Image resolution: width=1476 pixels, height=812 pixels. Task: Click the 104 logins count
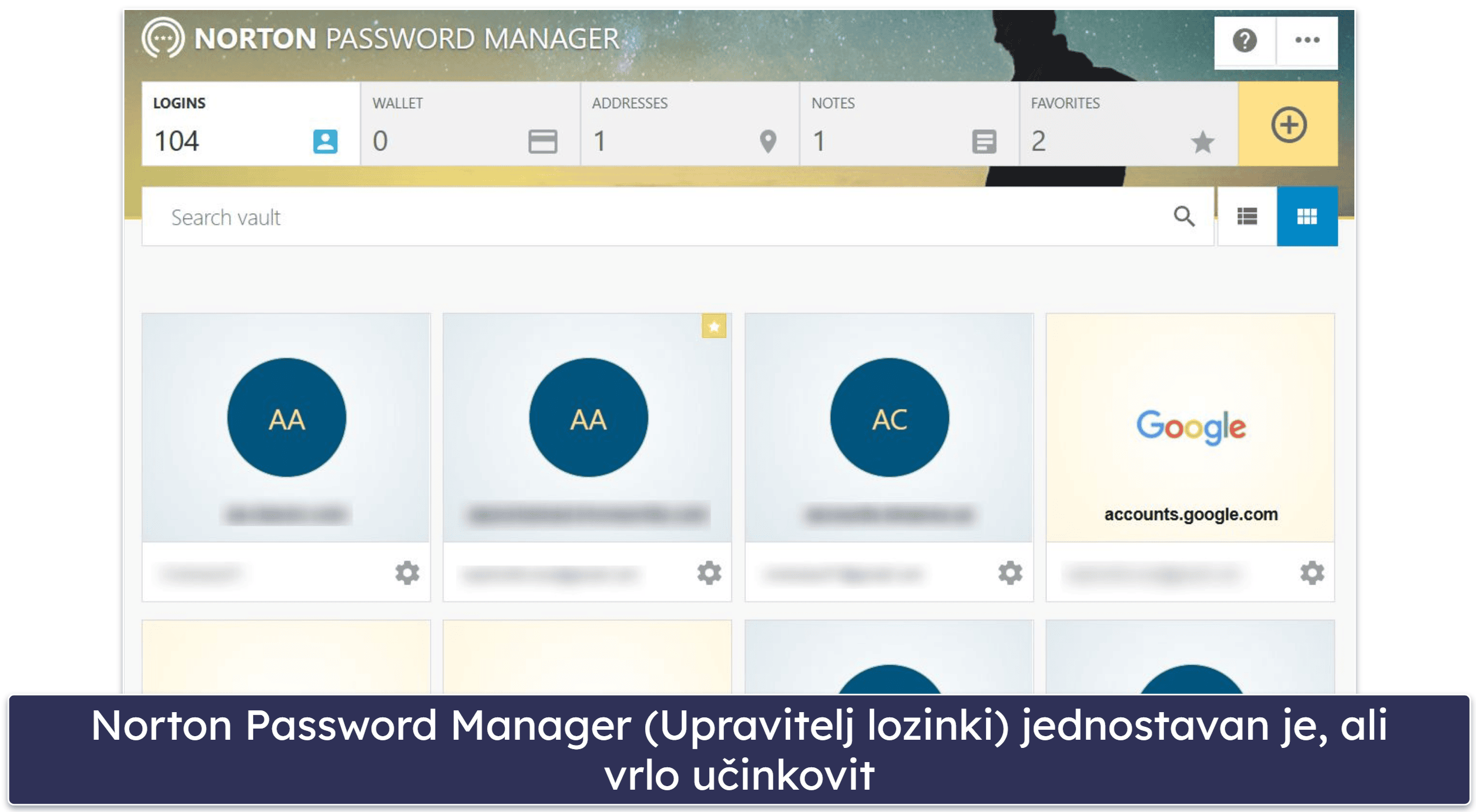coord(177,141)
